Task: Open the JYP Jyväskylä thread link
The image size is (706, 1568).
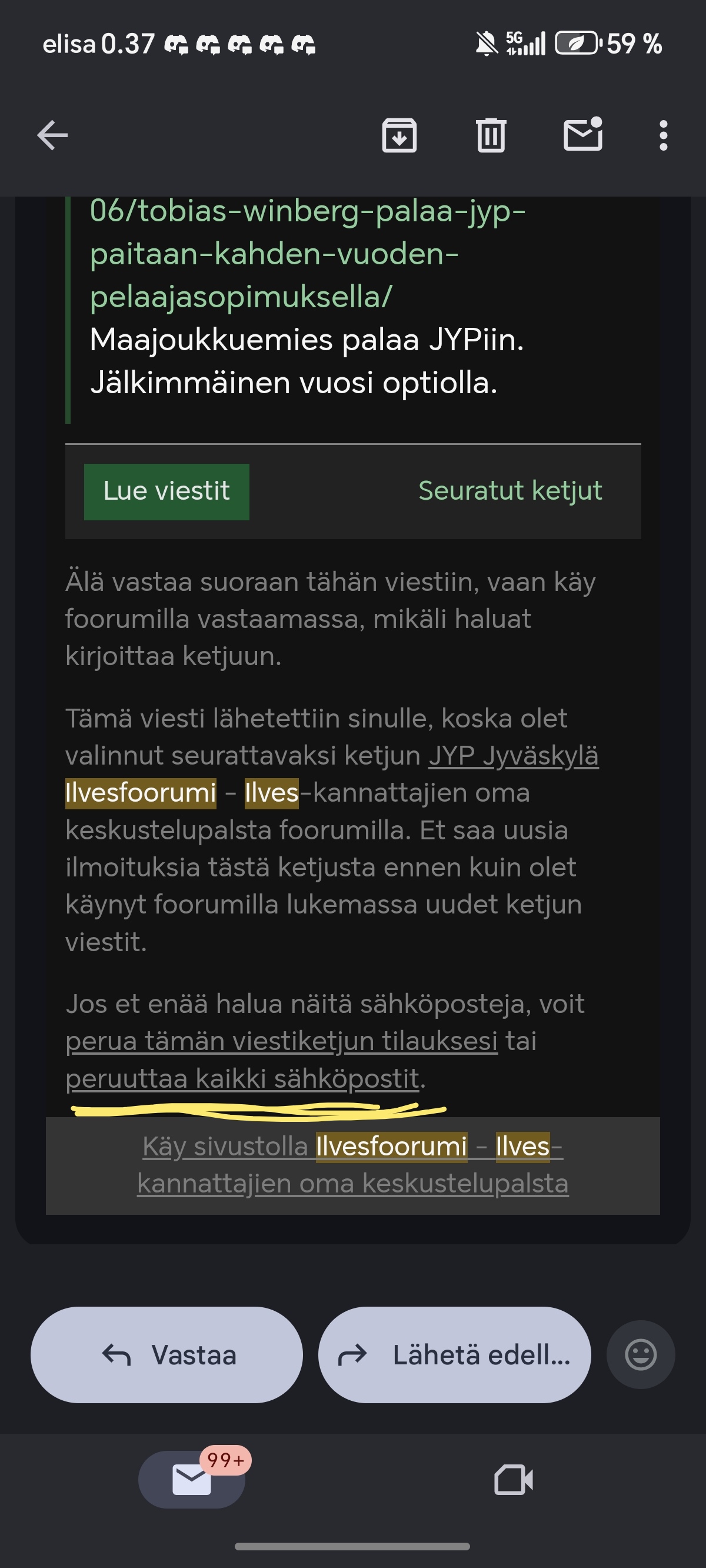Action: [x=514, y=756]
